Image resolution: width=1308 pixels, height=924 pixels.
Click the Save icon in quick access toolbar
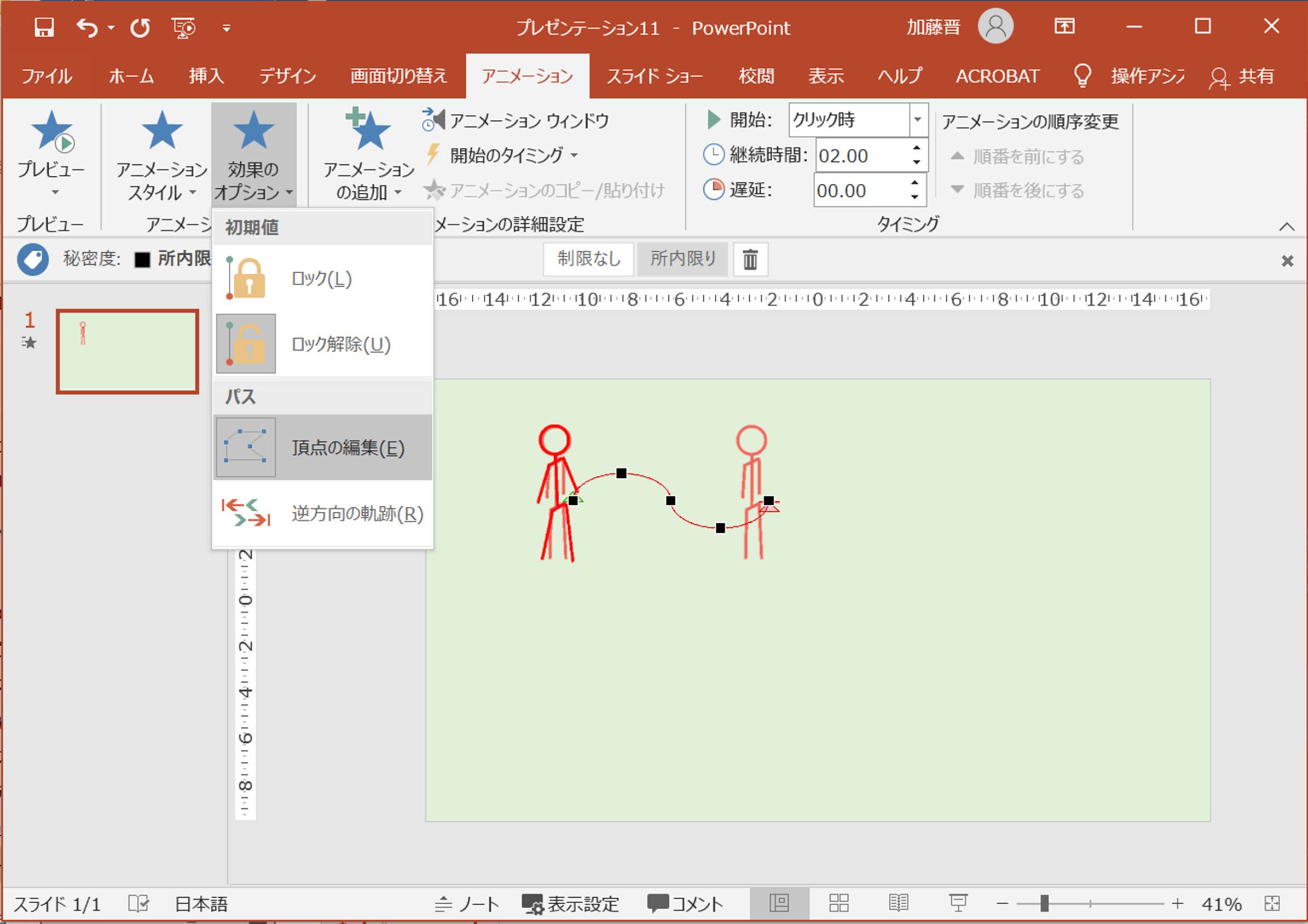pos(44,27)
